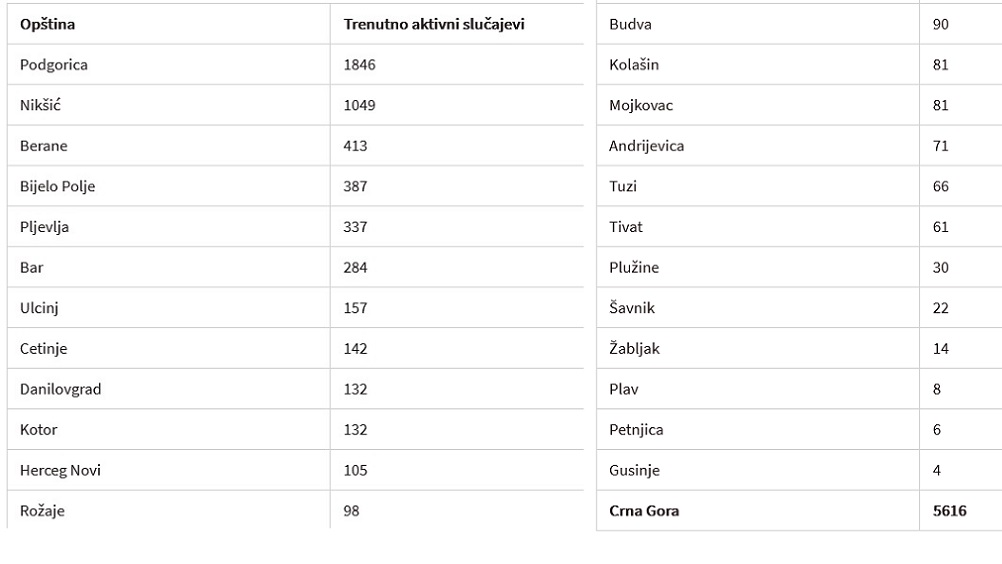Select the Podgorica row name

click(54, 65)
